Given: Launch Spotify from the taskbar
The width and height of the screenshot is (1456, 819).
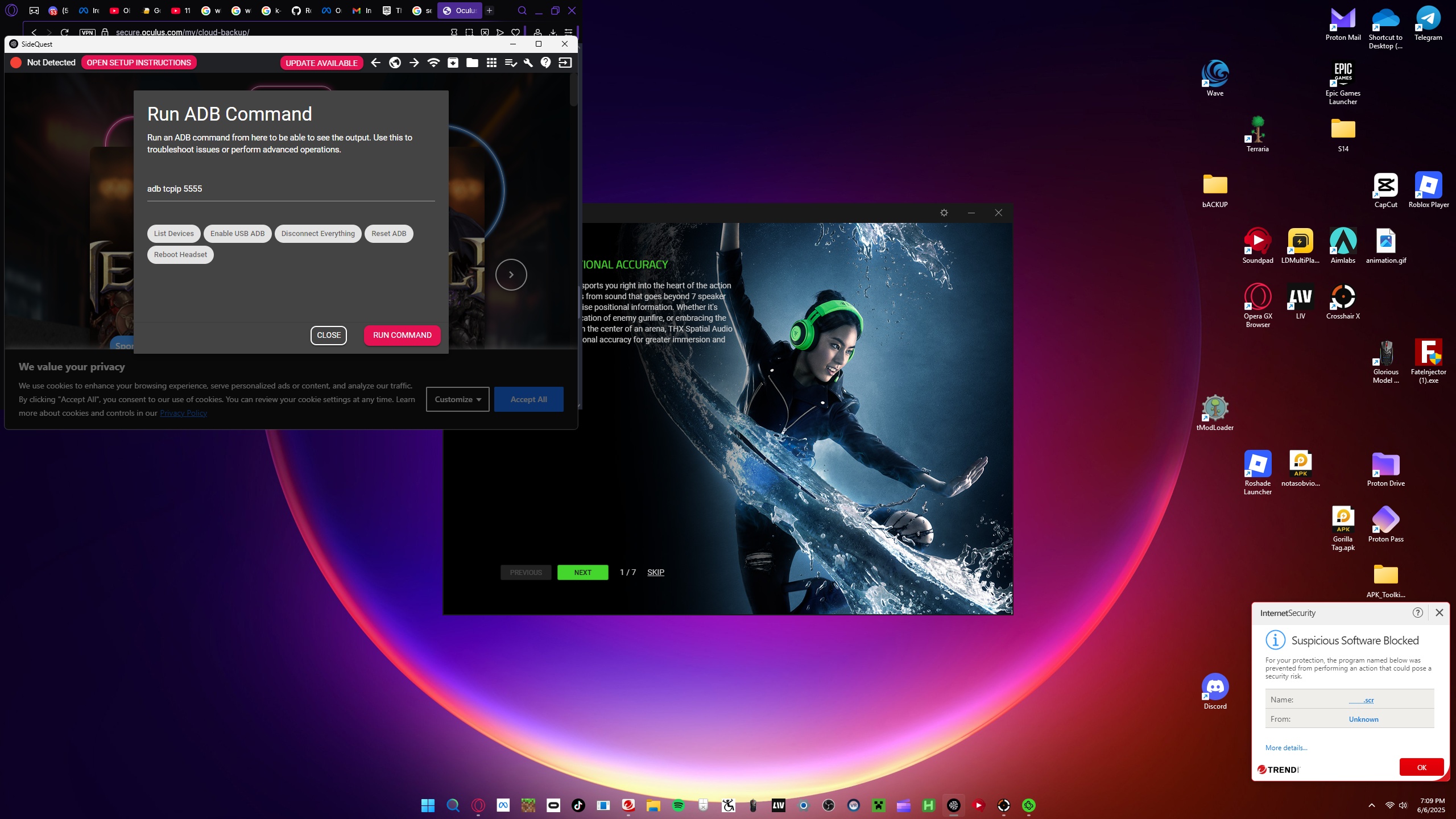Looking at the screenshot, I should point(678,805).
